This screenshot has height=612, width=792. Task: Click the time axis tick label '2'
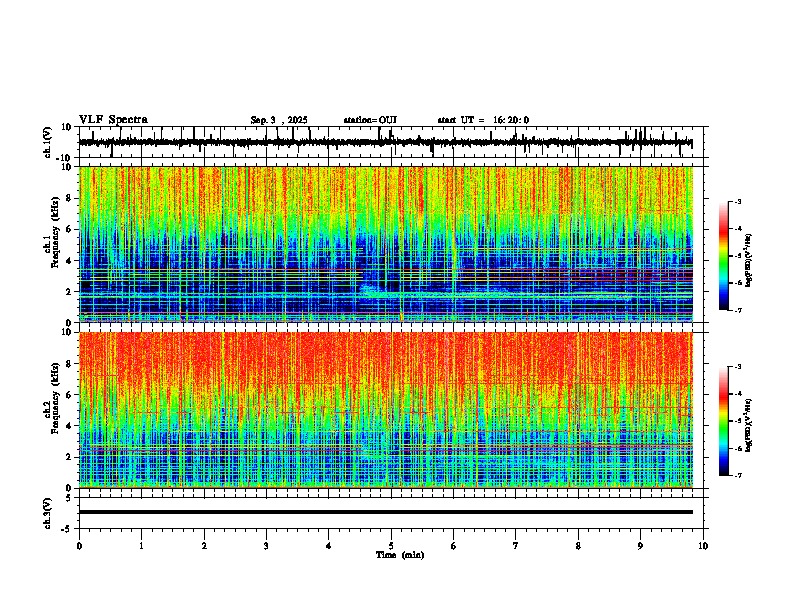(x=204, y=546)
